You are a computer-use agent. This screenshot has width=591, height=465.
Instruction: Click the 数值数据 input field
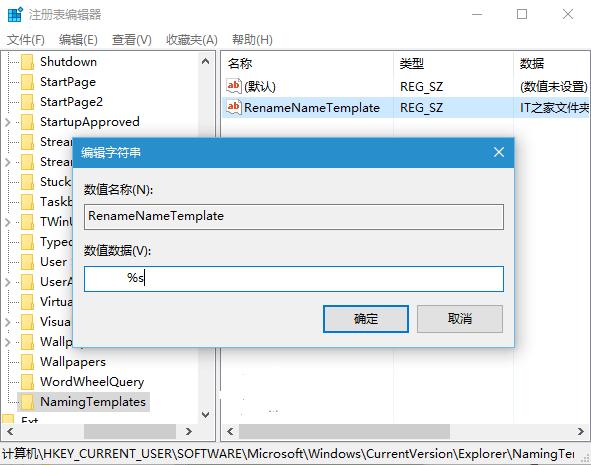294,279
